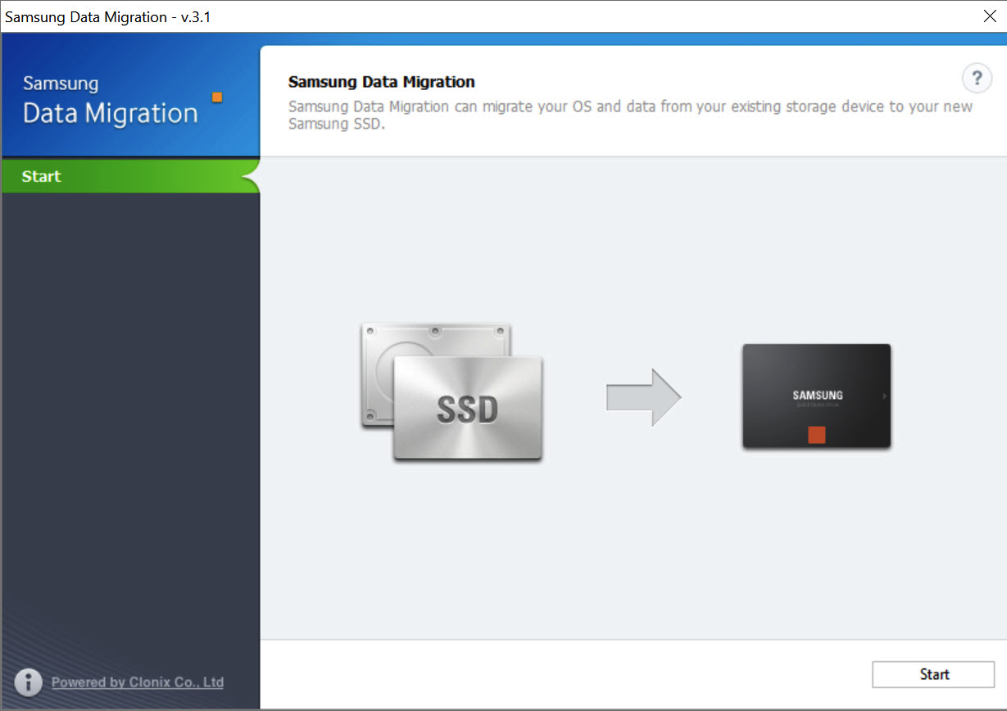
Task: Click the help question mark icon
Action: click(x=976, y=78)
